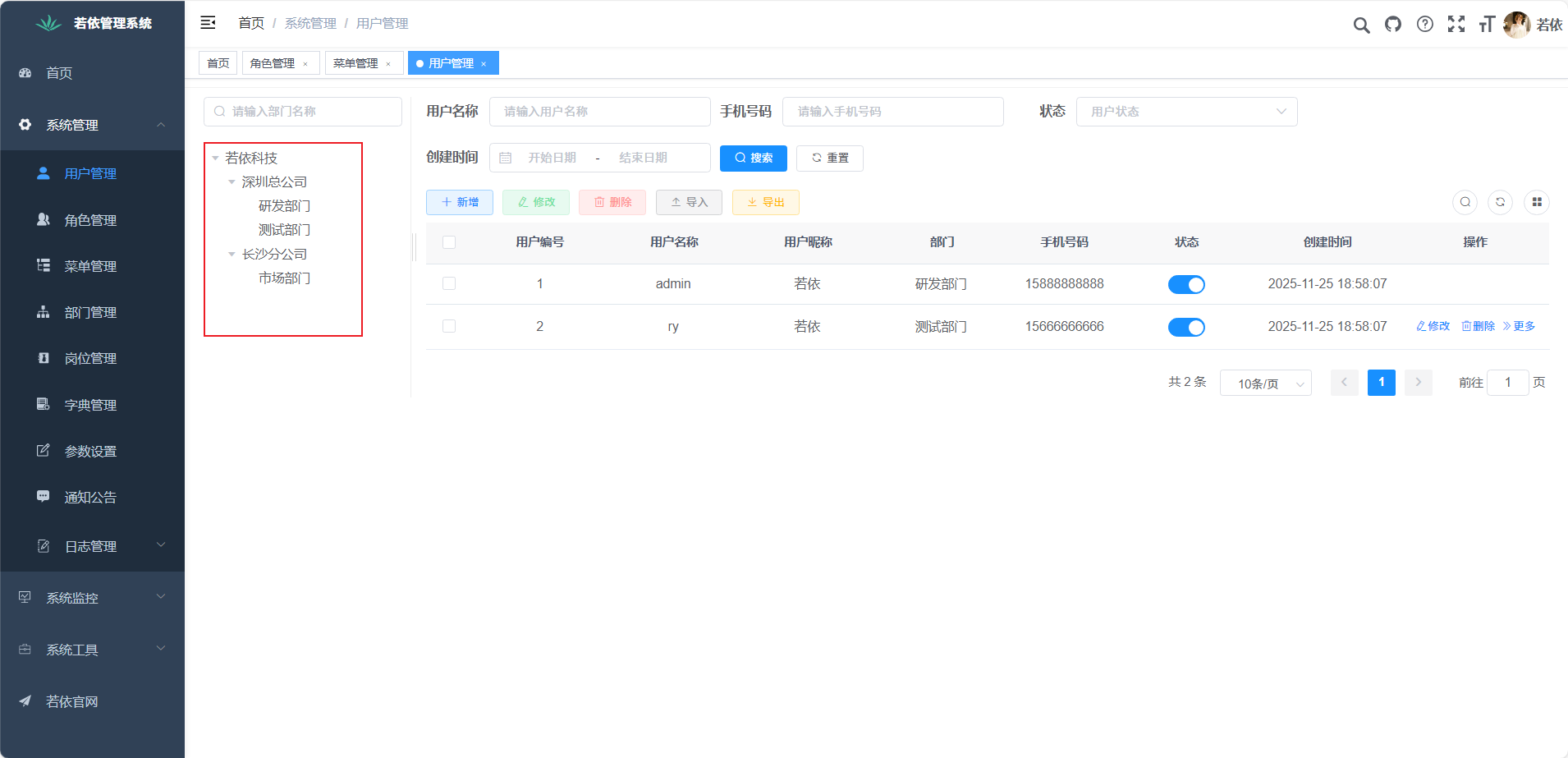
Task: Open 首页 in the sidebar
Action: (92, 73)
